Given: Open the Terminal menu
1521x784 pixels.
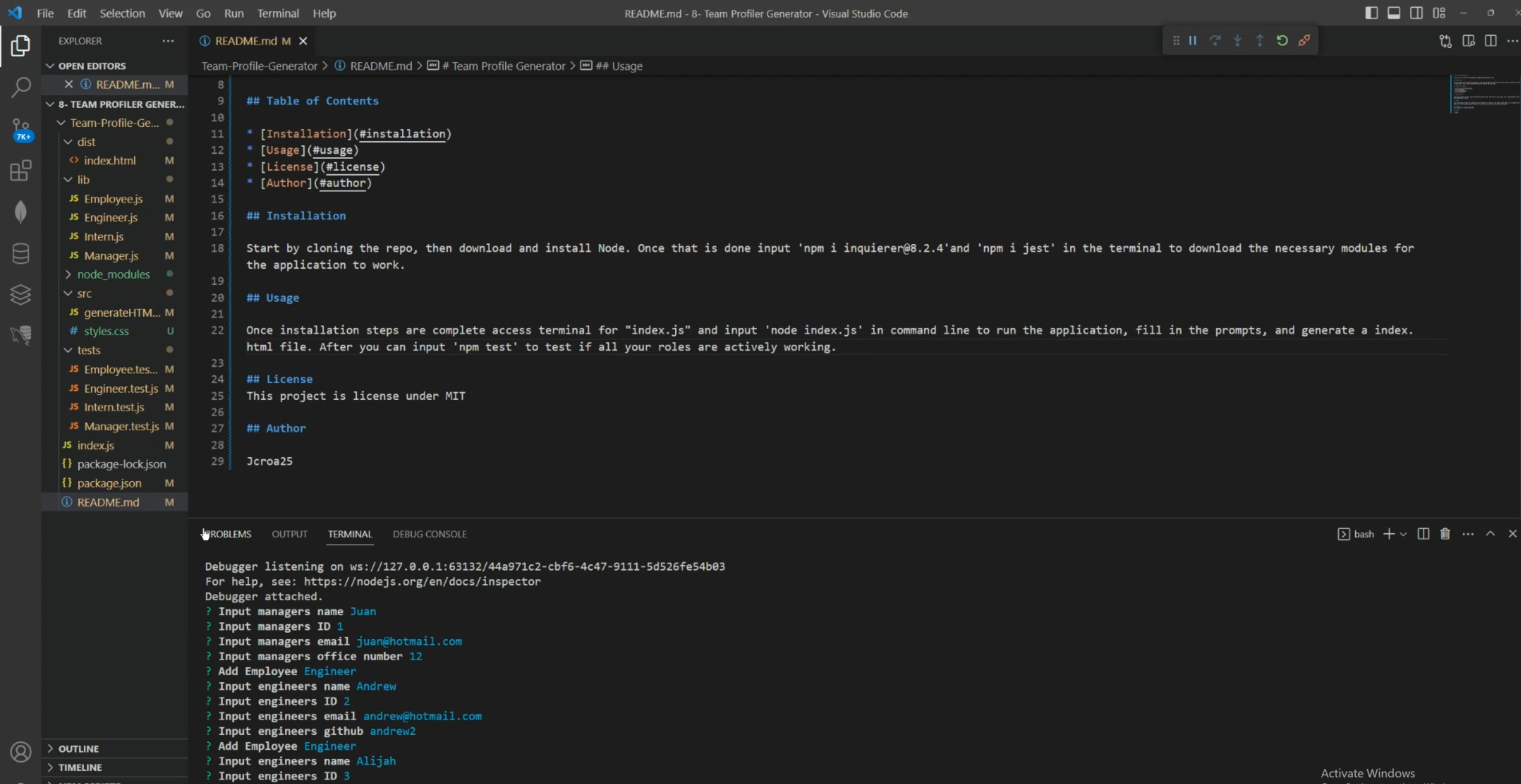Looking at the screenshot, I should pos(278,13).
